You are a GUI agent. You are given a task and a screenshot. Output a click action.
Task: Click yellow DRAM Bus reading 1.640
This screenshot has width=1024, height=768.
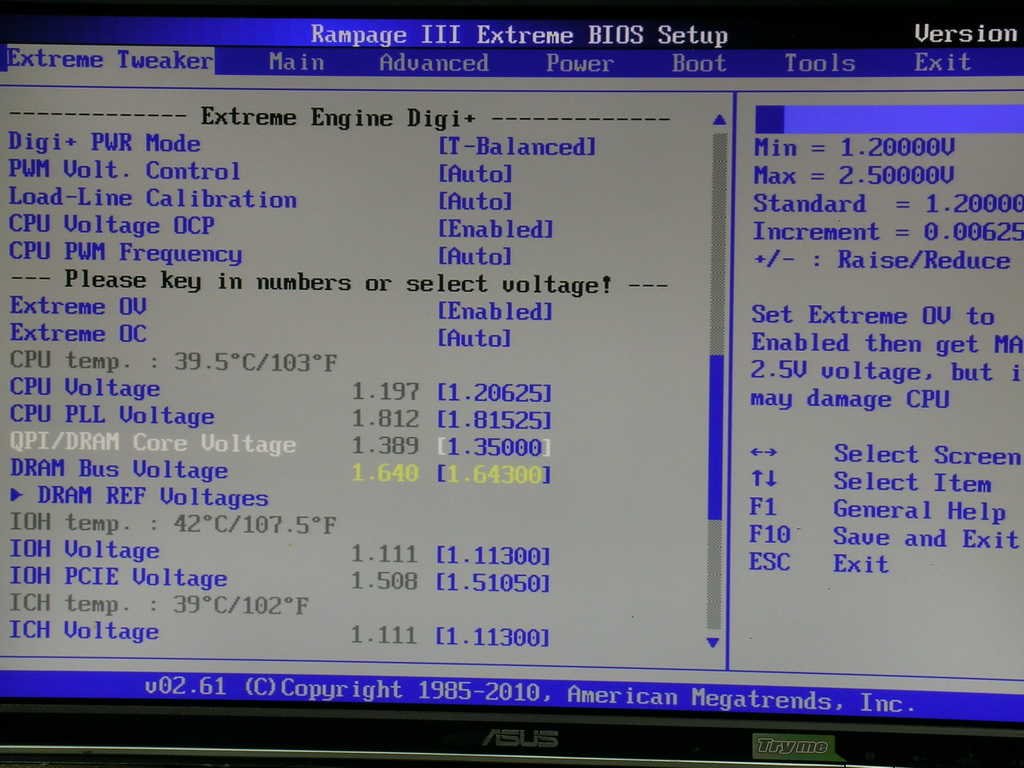(x=385, y=473)
